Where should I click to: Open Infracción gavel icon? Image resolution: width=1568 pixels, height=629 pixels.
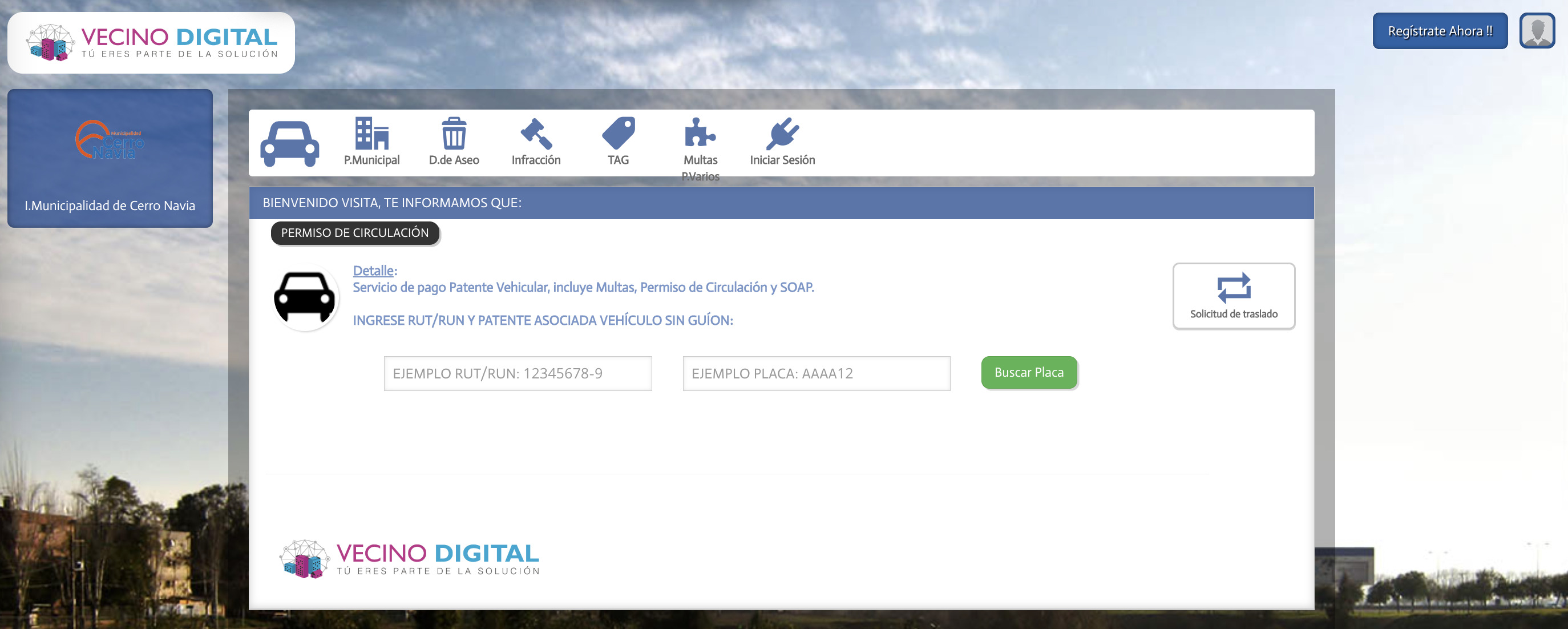pos(536,134)
